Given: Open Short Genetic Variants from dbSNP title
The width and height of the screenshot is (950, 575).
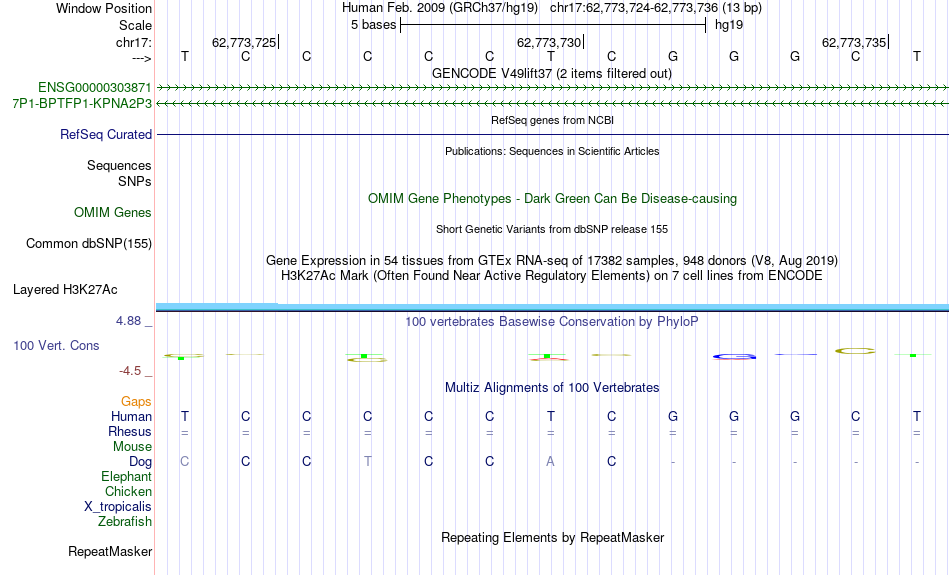Looking at the screenshot, I should coord(552,229).
